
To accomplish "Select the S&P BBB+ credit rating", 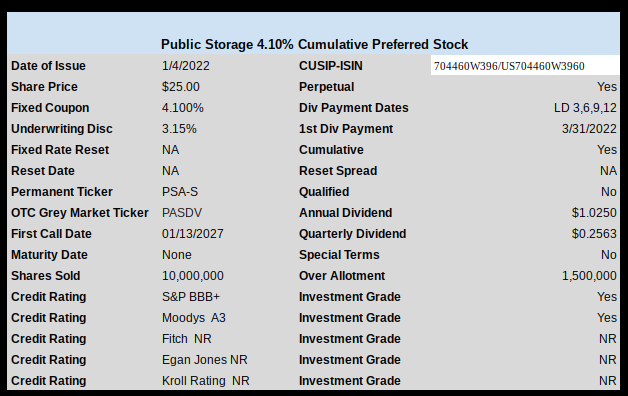I will click(x=191, y=297).
